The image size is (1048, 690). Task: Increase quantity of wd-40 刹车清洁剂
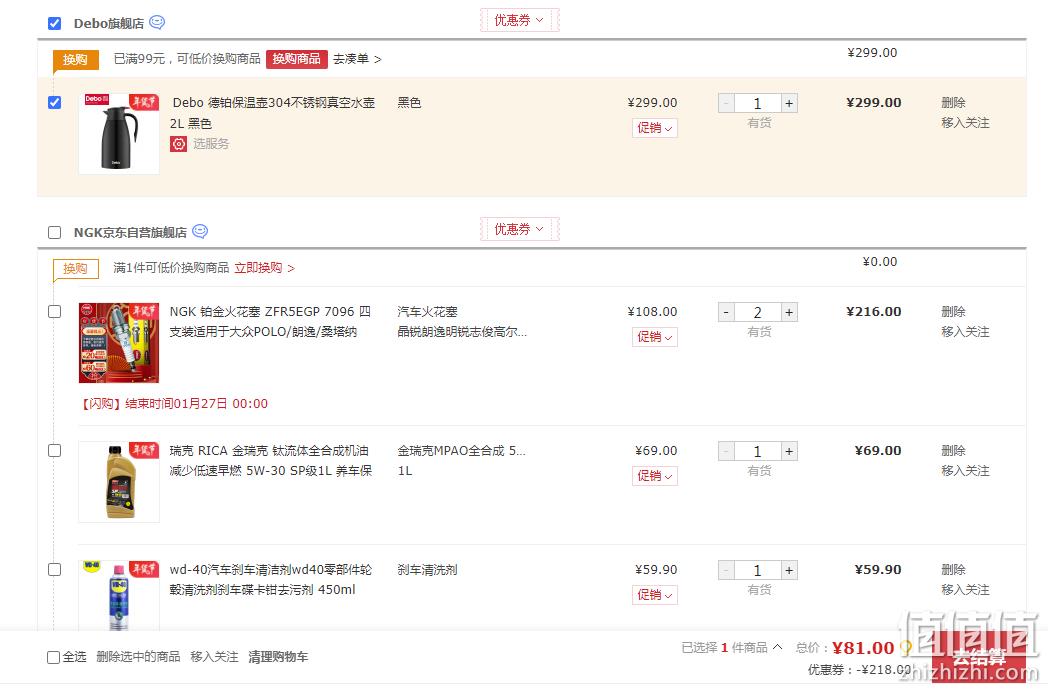789,570
